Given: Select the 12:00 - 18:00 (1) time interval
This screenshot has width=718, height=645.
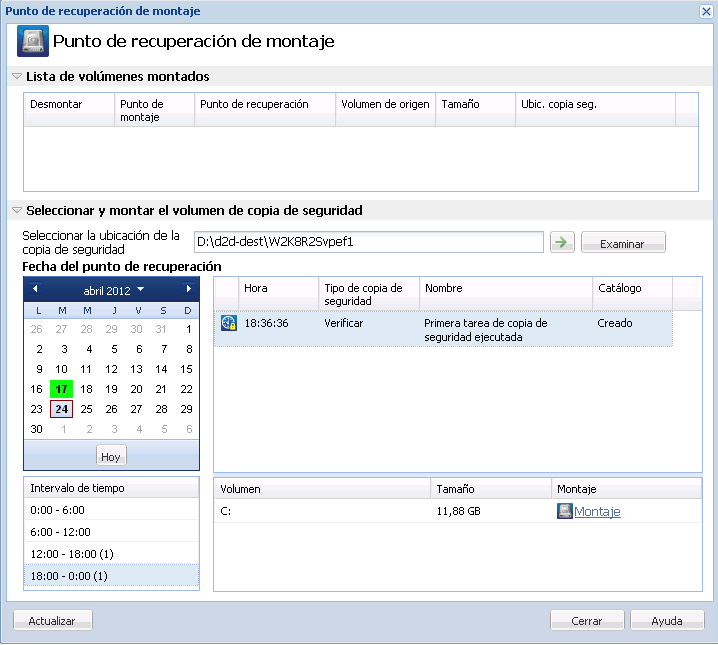Looking at the screenshot, I should [x=111, y=553].
